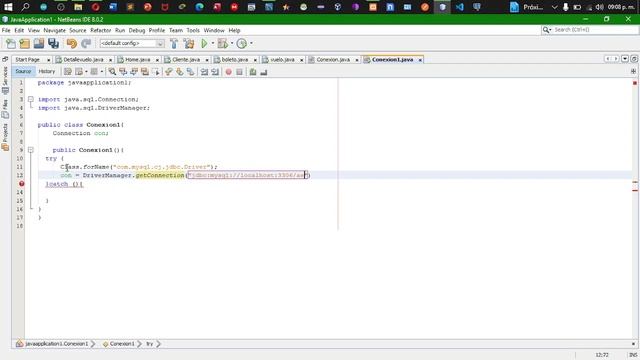Open the Profile Project dropdown arrow
Viewport: 640px width, 360px height.
251,43
